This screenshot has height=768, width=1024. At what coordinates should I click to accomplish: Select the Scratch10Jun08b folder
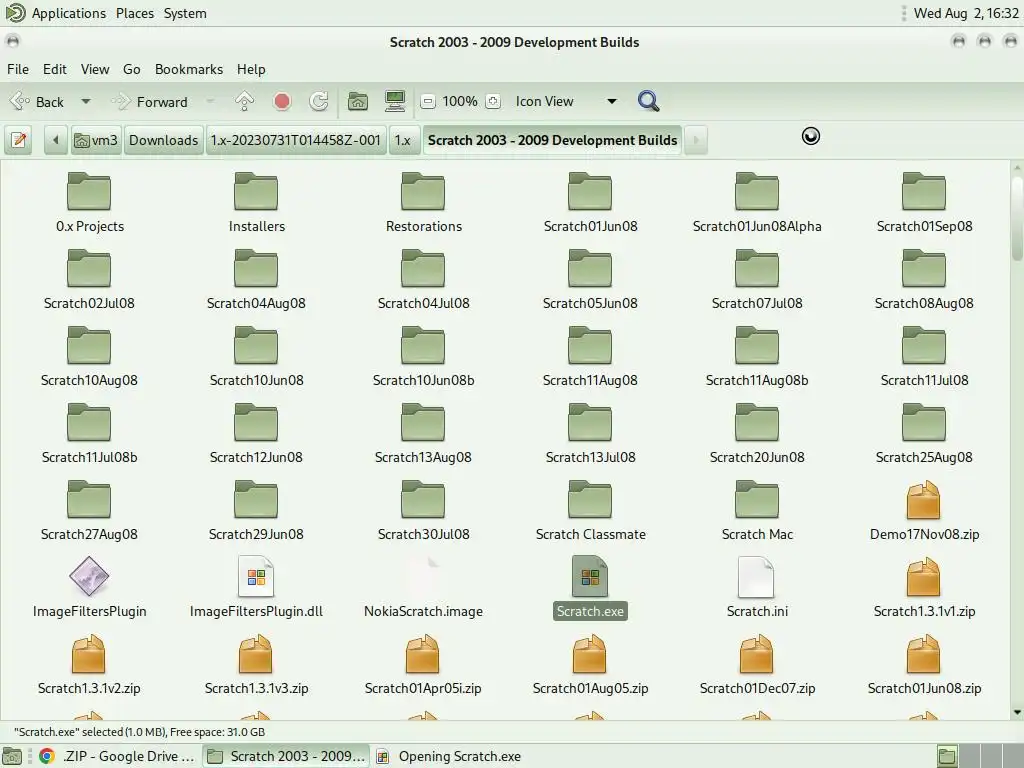[x=423, y=357]
